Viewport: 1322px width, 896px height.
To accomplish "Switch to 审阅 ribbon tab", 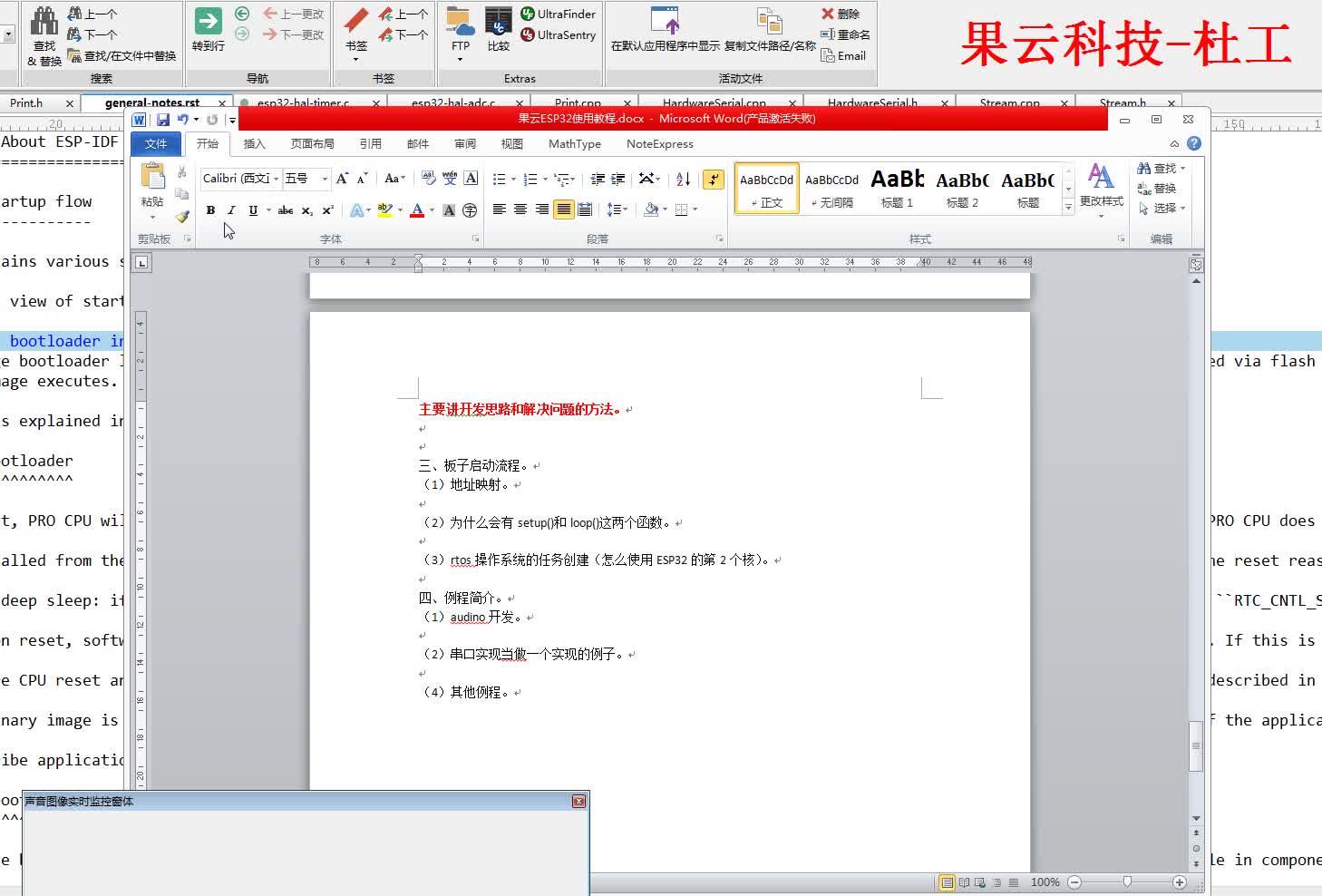I will pyautogui.click(x=465, y=143).
